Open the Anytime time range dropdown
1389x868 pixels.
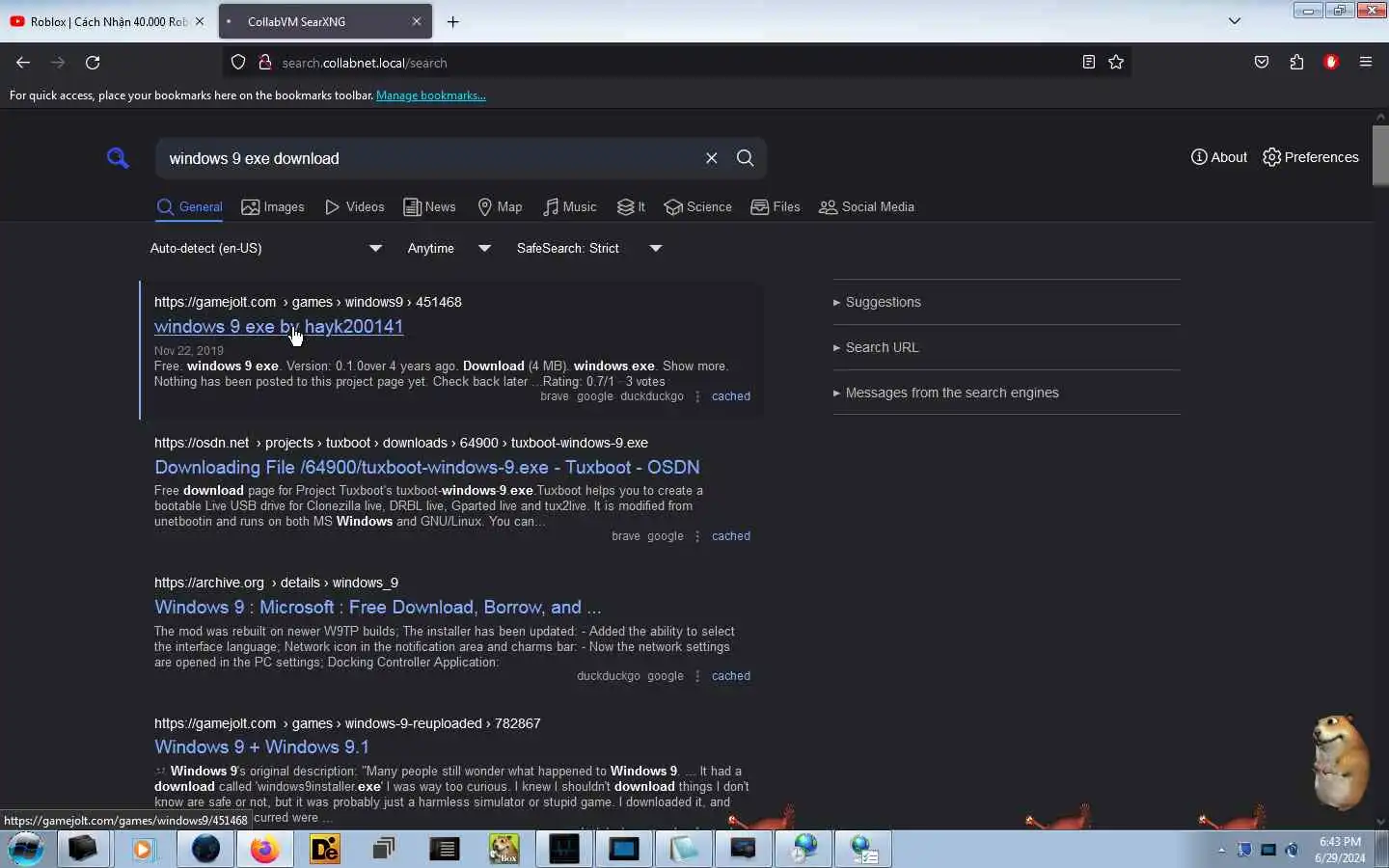coord(449,249)
